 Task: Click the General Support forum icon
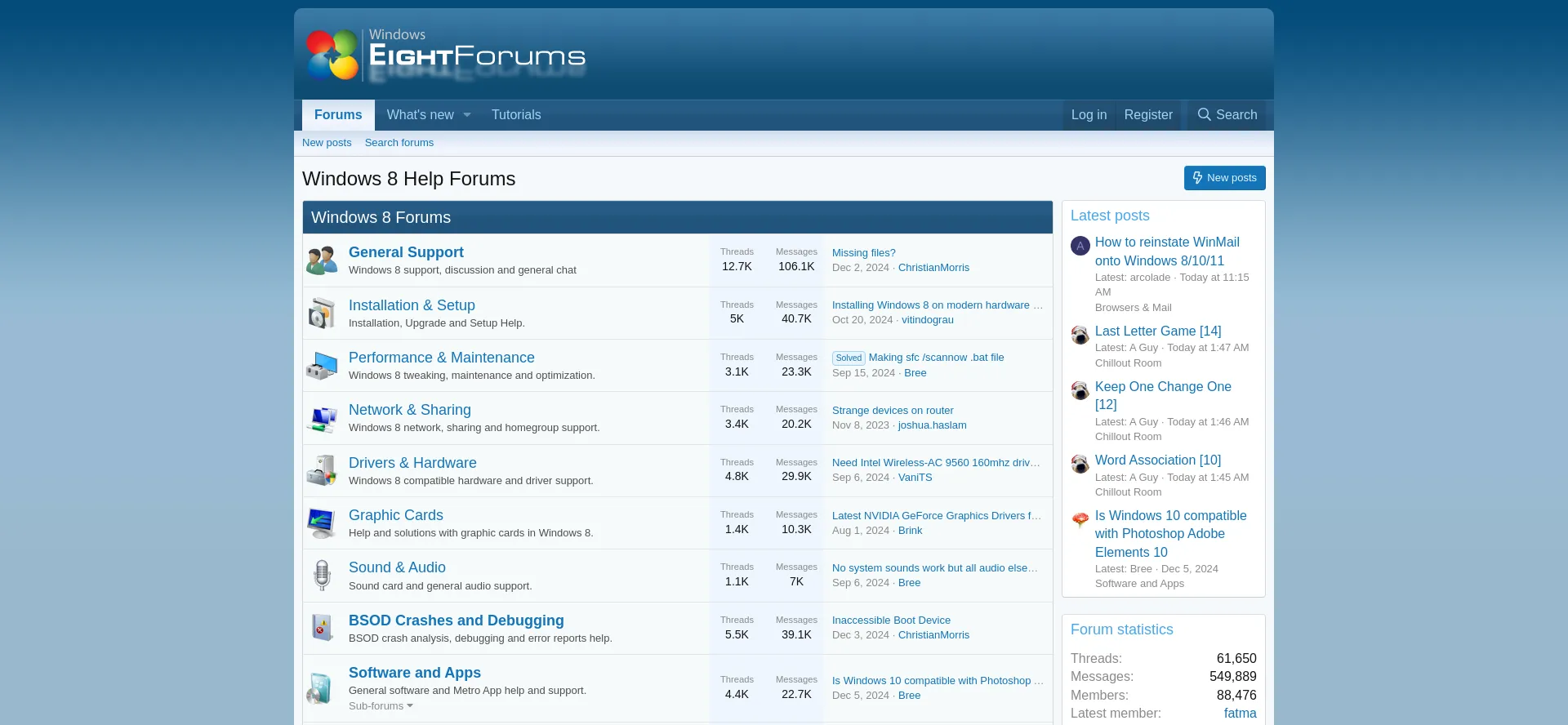tap(322, 260)
